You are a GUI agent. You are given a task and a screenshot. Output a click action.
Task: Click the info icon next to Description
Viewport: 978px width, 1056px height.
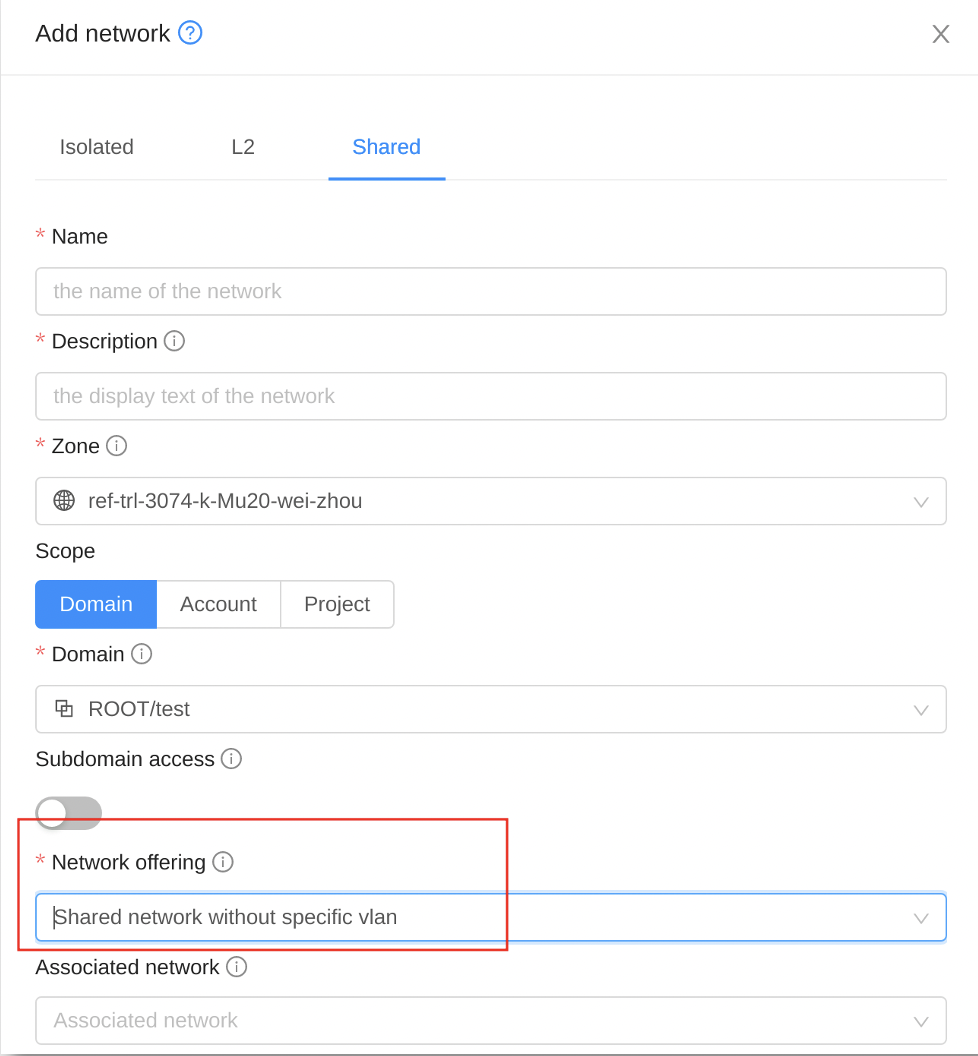174,341
